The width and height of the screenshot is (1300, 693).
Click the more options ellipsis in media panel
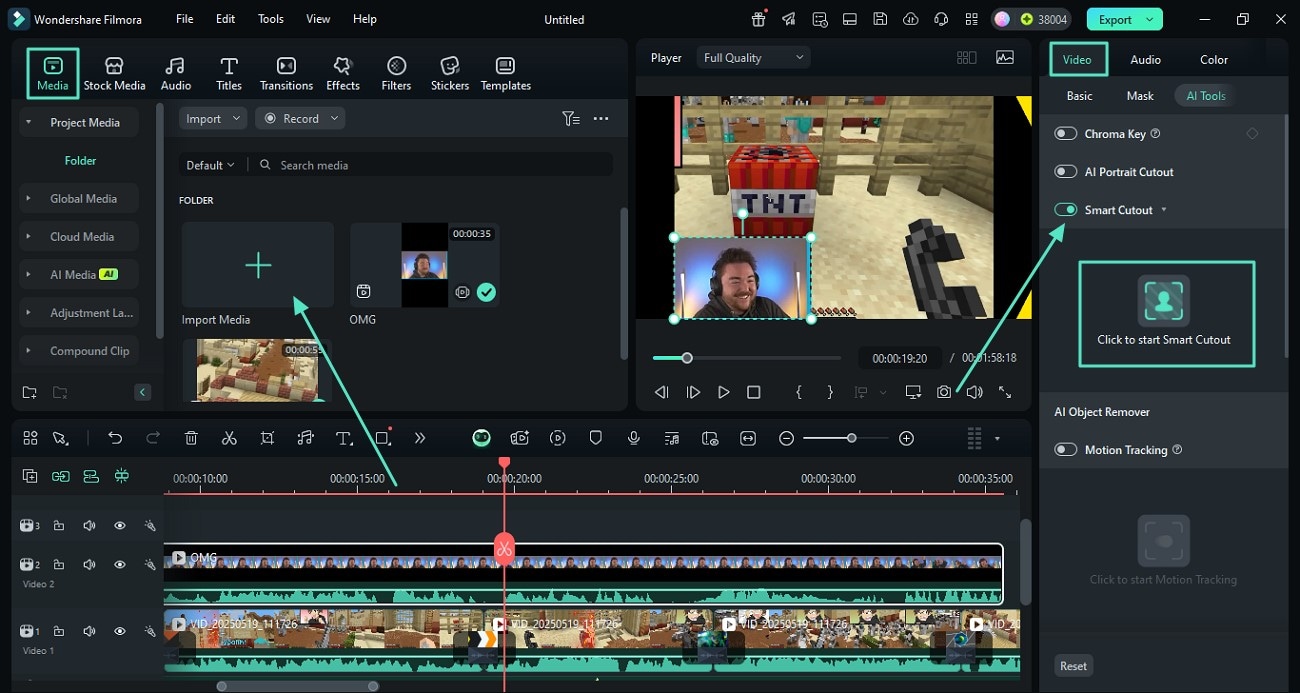pos(601,118)
